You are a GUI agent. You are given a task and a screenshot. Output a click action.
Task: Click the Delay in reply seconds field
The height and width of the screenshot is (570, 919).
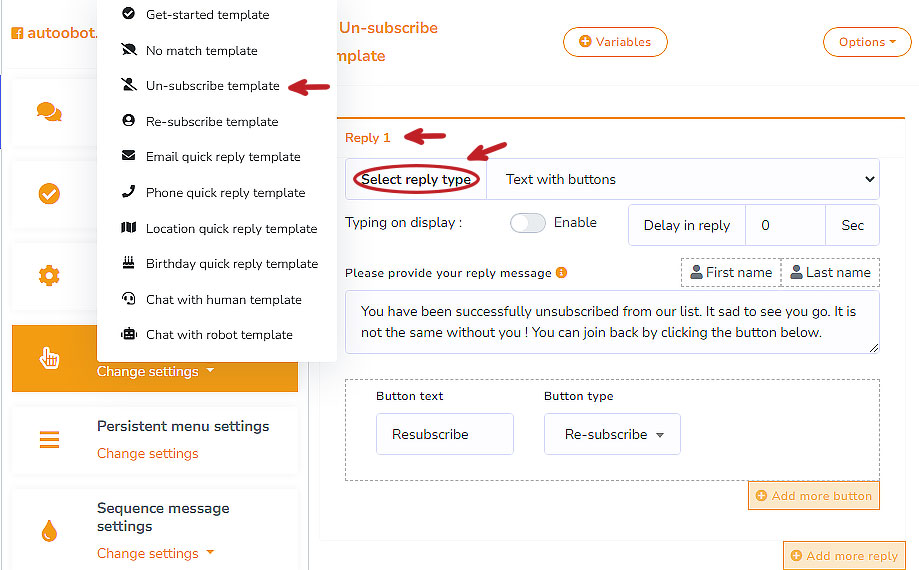pyautogui.click(x=785, y=226)
